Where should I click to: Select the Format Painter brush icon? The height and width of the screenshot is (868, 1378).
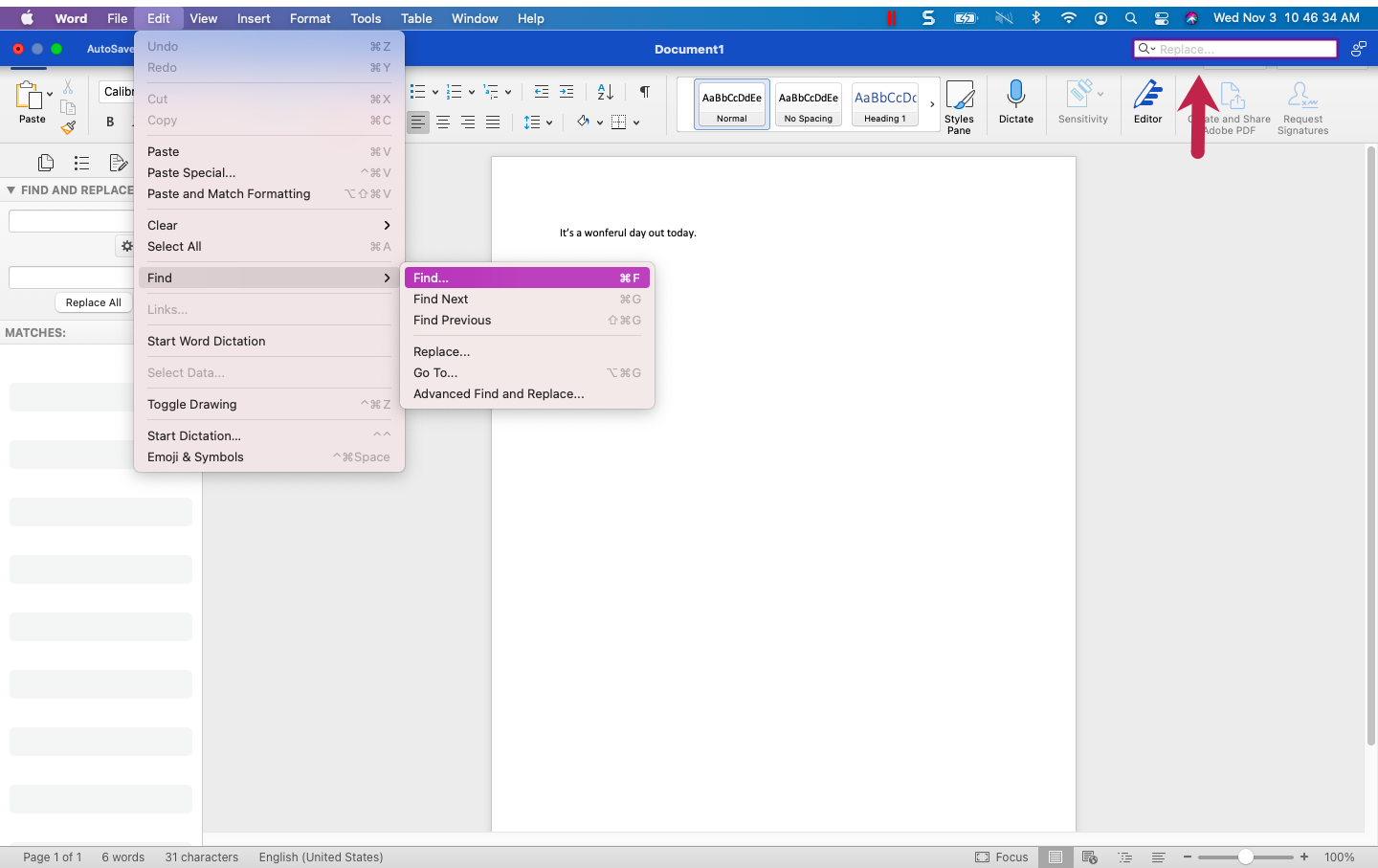(x=67, y=125)
